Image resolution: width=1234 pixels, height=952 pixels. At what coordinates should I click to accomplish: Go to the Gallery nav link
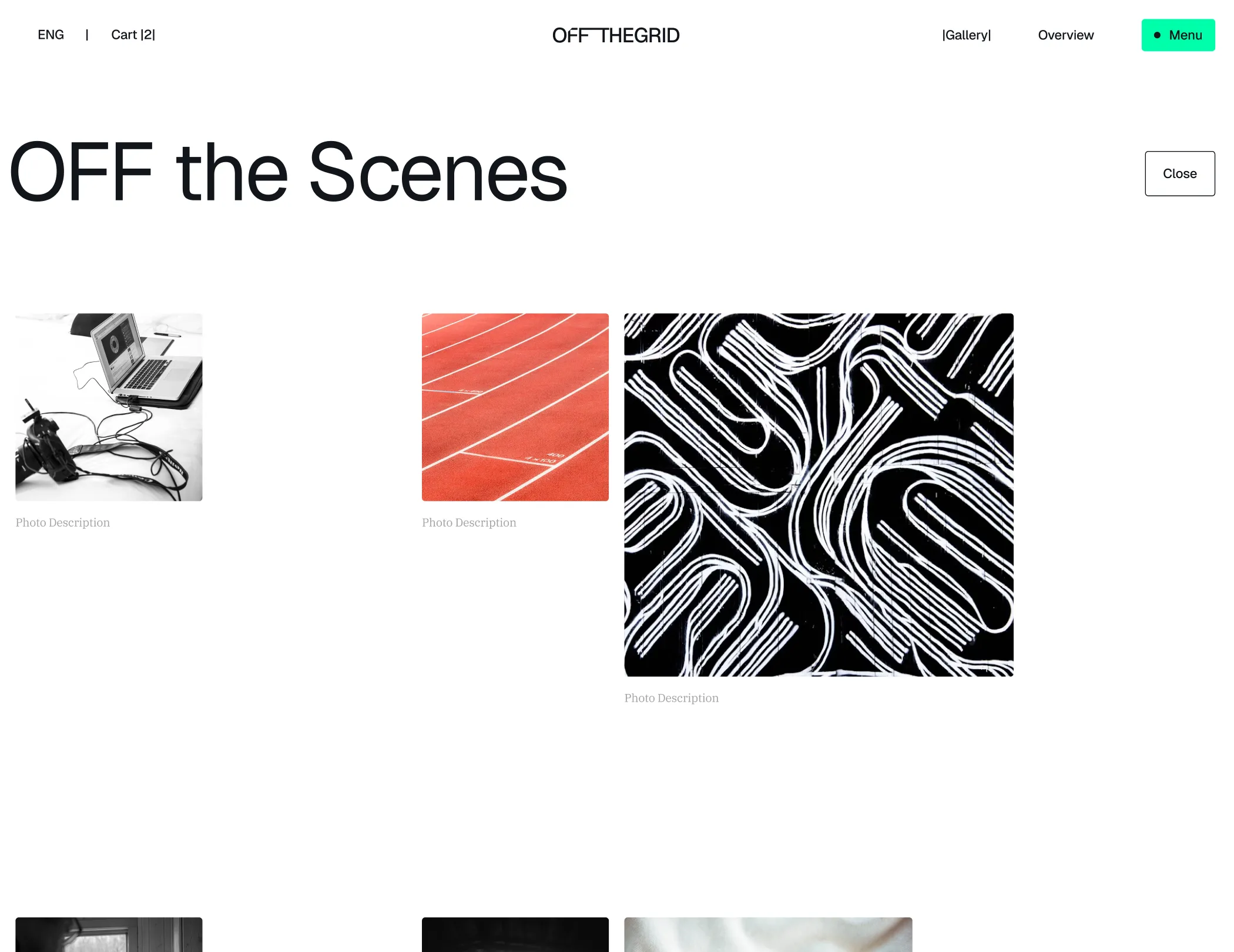pyautogui.click(x=966, y=35)
